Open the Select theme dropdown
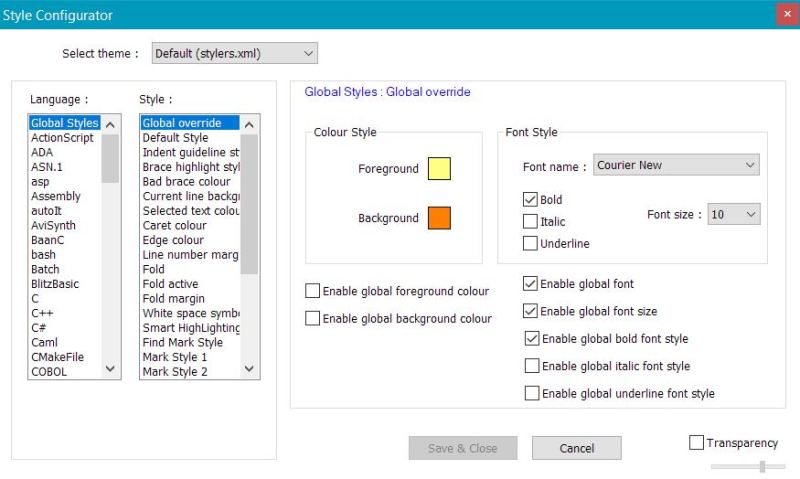Screen dimensions: 800x479 tap(235, 53)
